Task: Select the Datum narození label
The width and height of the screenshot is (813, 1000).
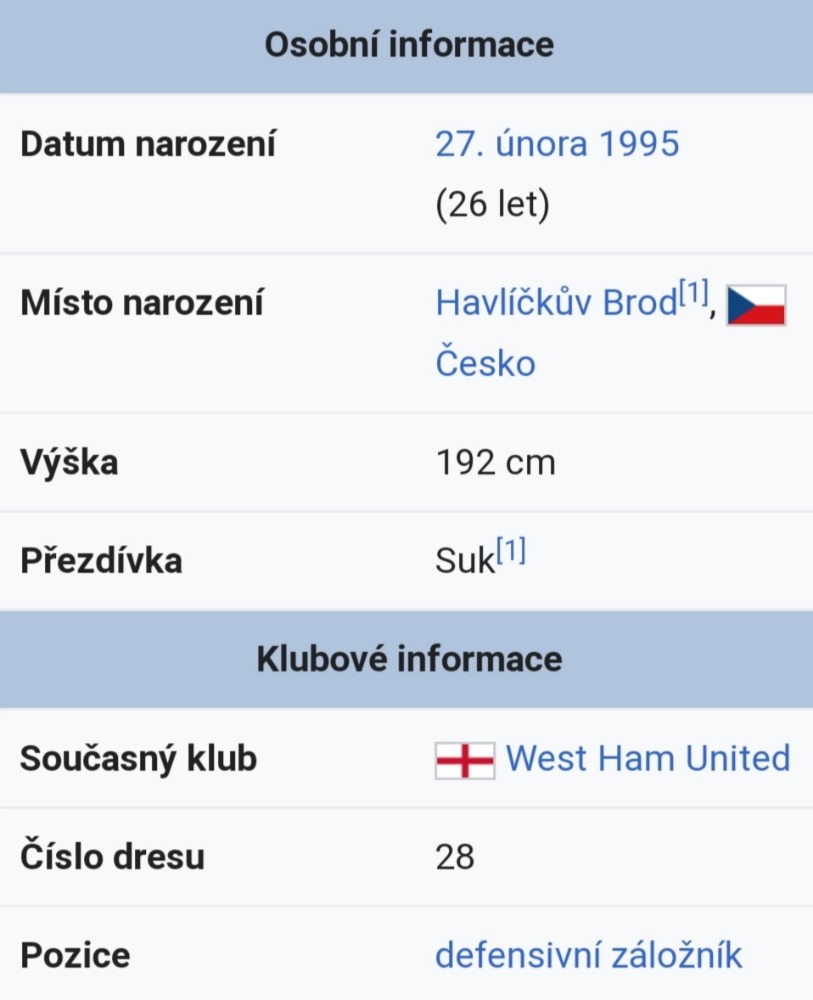Action: coord(148,144)
